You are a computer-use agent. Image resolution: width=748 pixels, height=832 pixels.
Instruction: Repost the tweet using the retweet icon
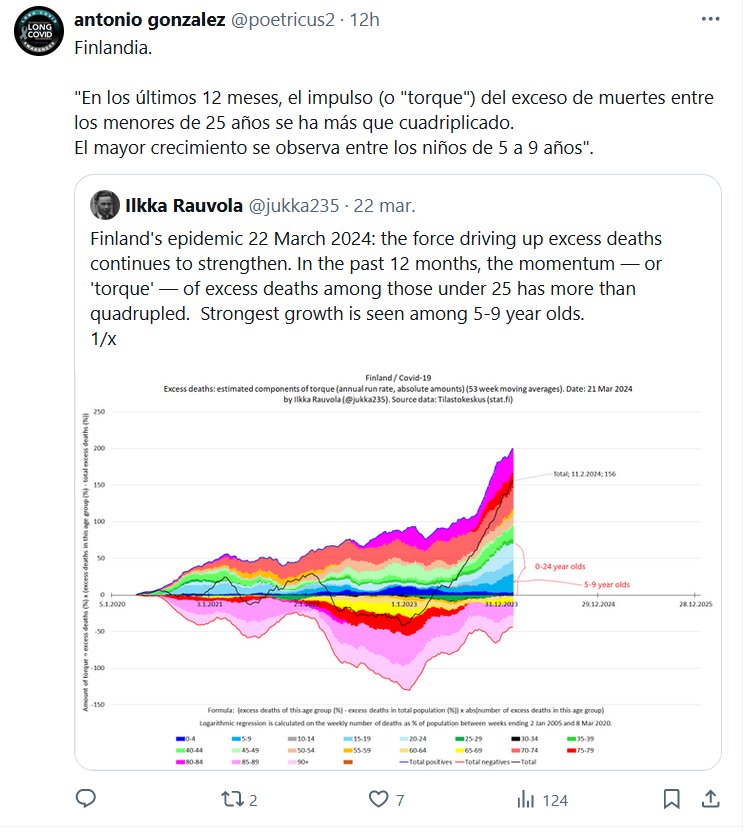[233, 799]
